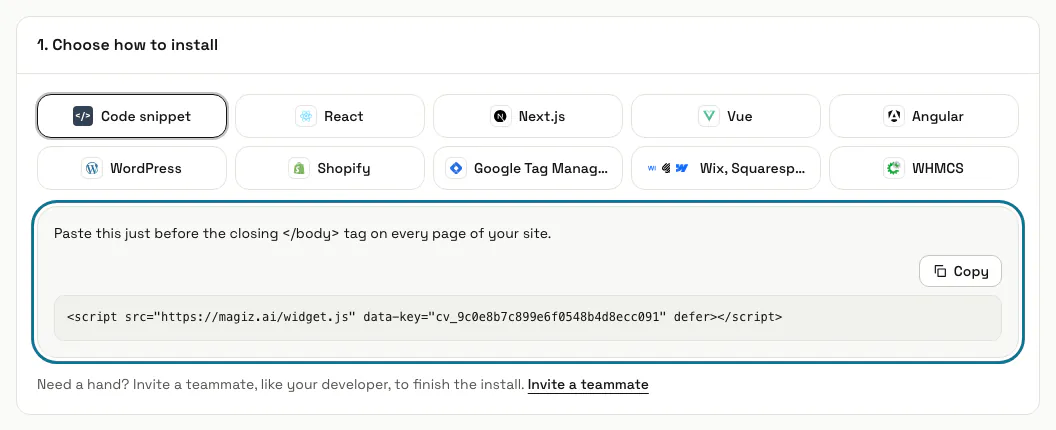Select the Code snippet install option

[x=132, y=116]
